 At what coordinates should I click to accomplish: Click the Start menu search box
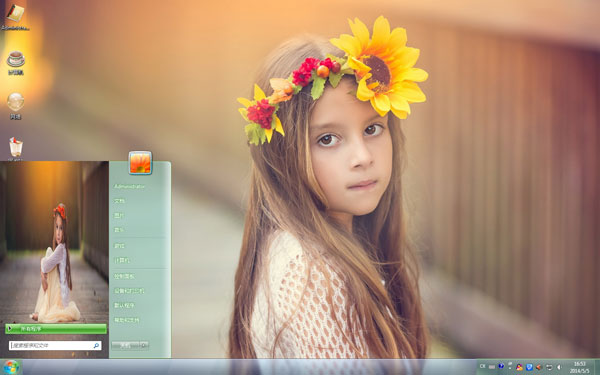coord(55,346)
